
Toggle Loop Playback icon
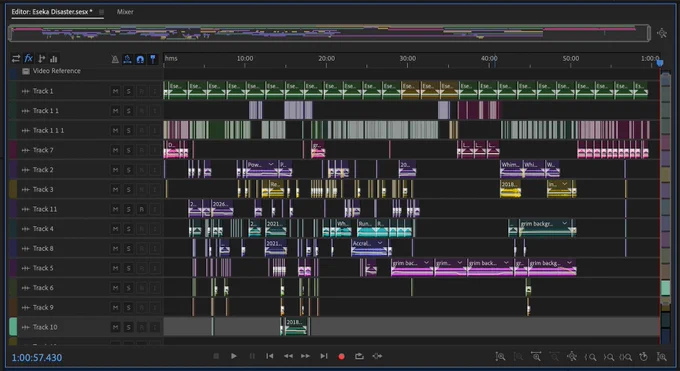[359, 356]
